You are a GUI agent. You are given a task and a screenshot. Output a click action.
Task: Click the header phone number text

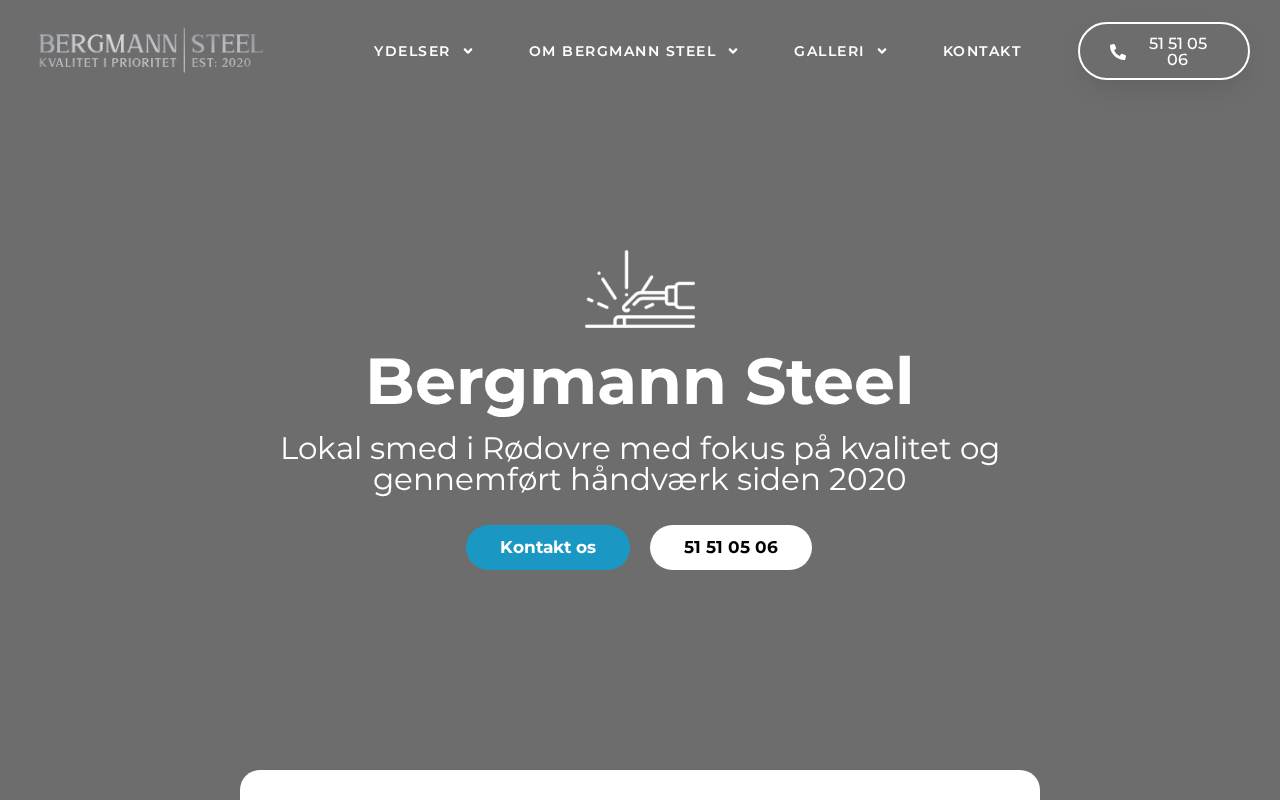(x=1177, y=51)
